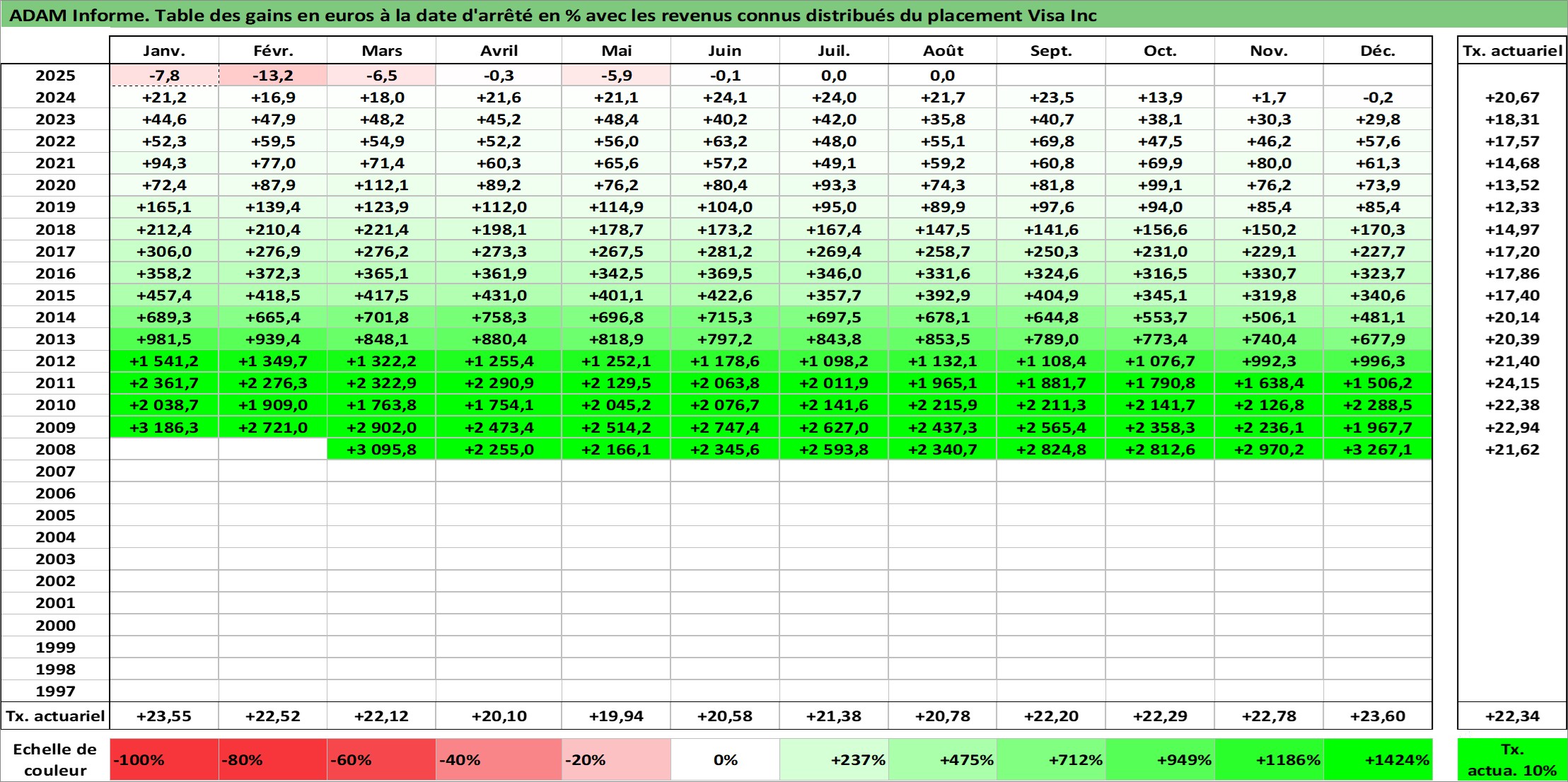Select cell +69,8 in 2022 row
Image resolution: width=1568 pixels, height=782 pixels.
click(x=1051, y=141)
